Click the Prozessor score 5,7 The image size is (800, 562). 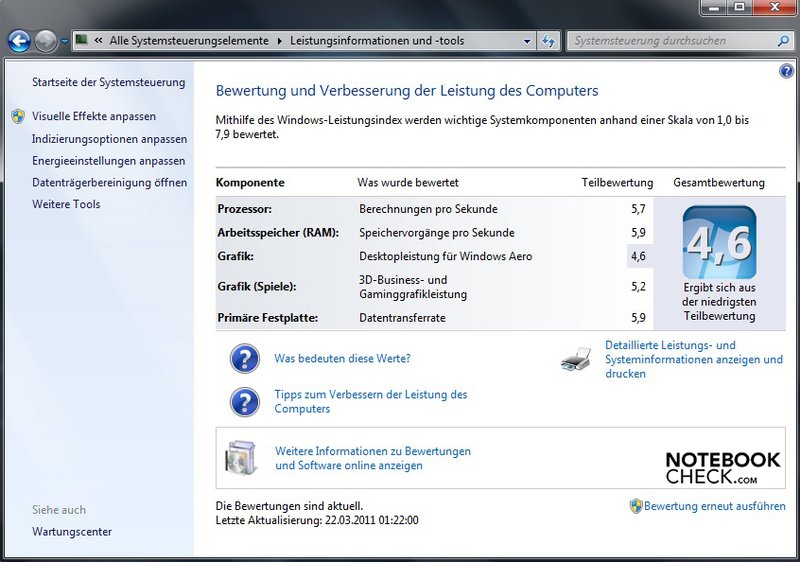pos(638,209)
